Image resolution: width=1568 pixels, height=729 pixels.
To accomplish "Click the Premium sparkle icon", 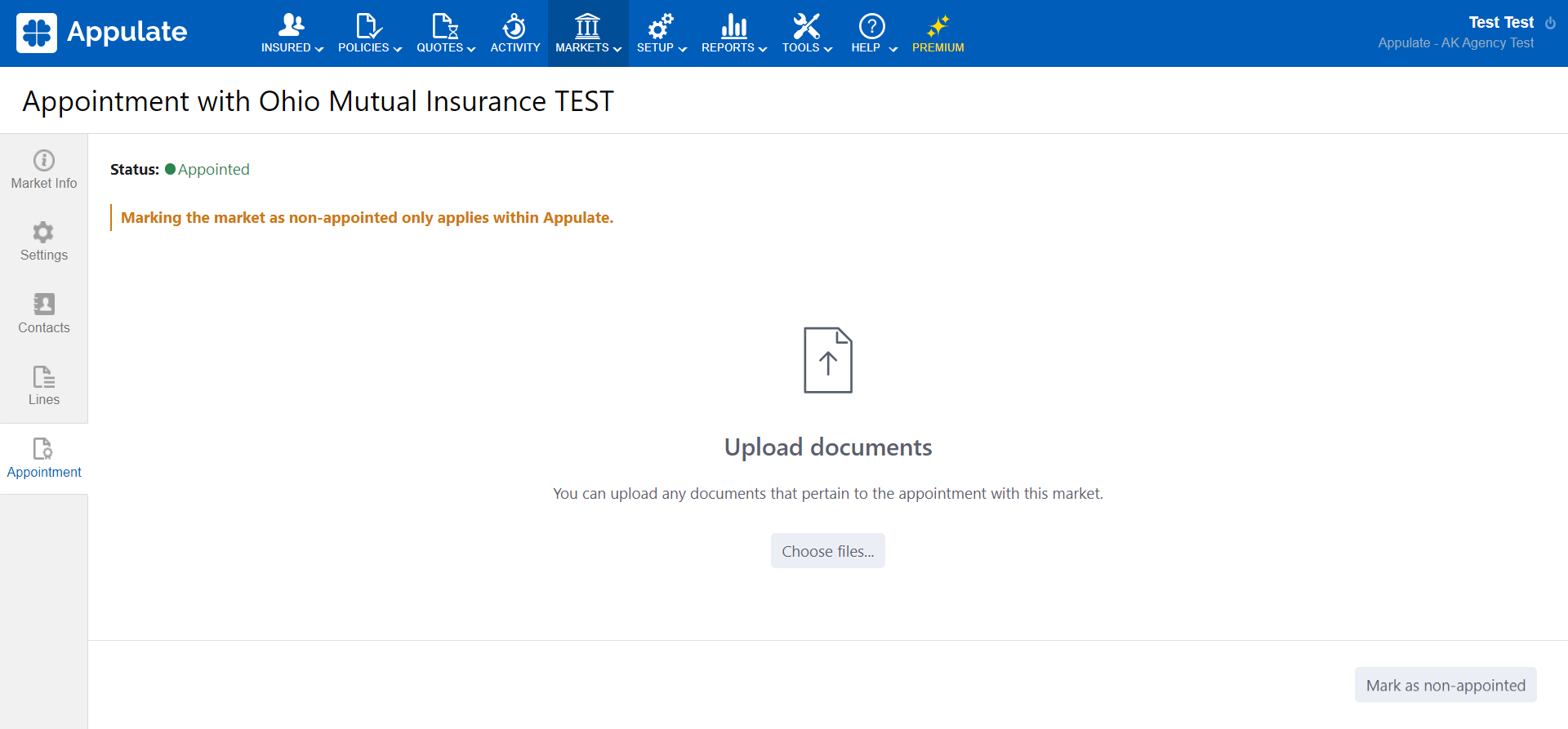I will pos(938,26).
